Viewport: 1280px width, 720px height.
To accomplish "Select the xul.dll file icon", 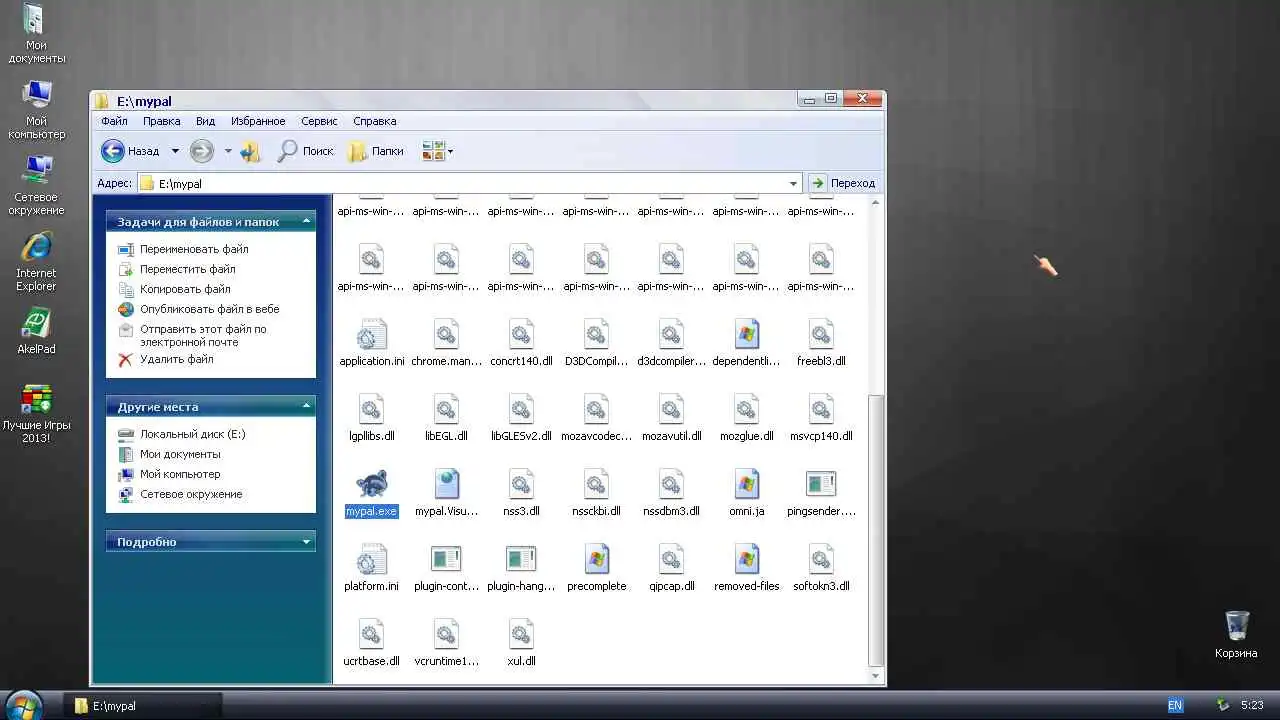I will pos(521,634).
